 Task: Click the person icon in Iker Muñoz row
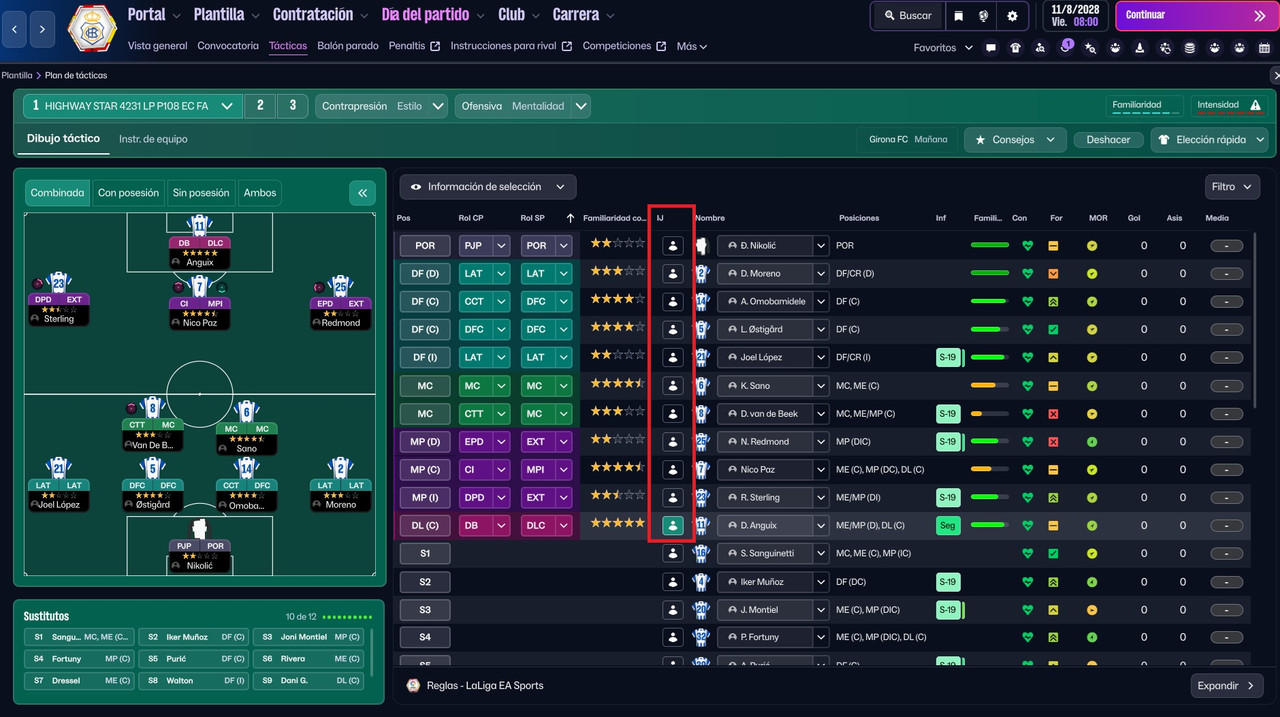click(673, 581)
